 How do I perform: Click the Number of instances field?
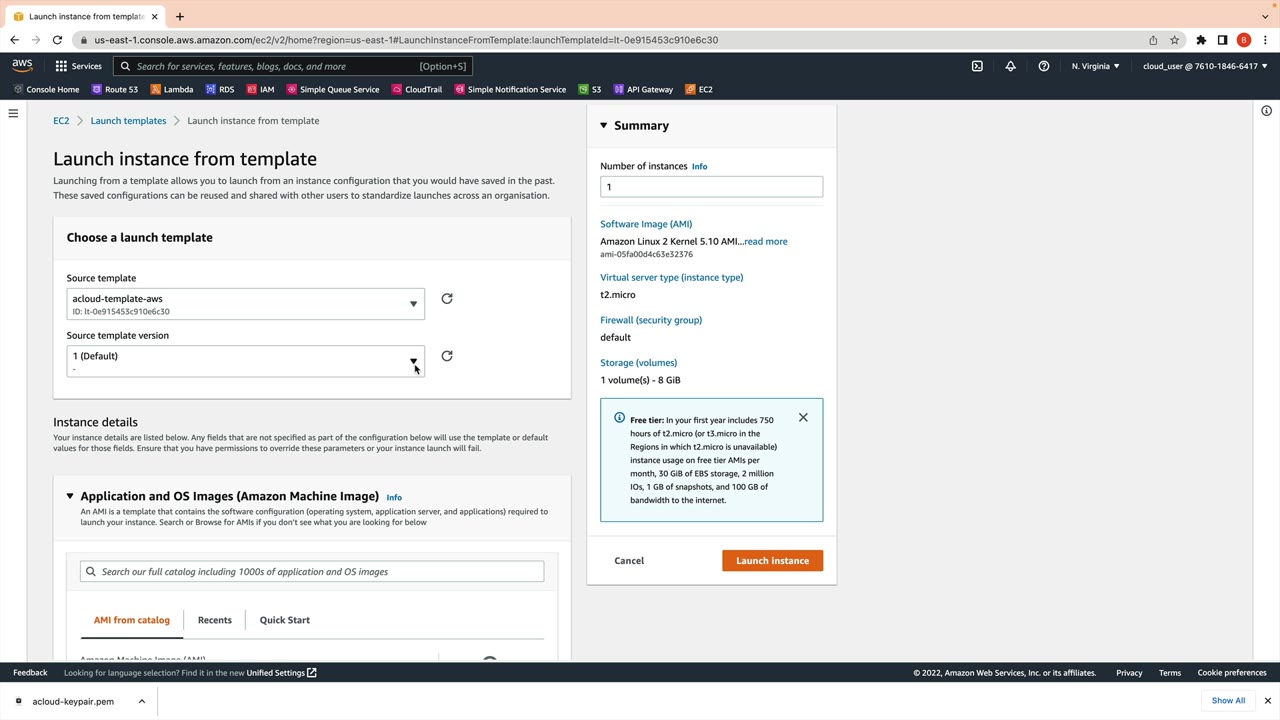tap(712, 187)
